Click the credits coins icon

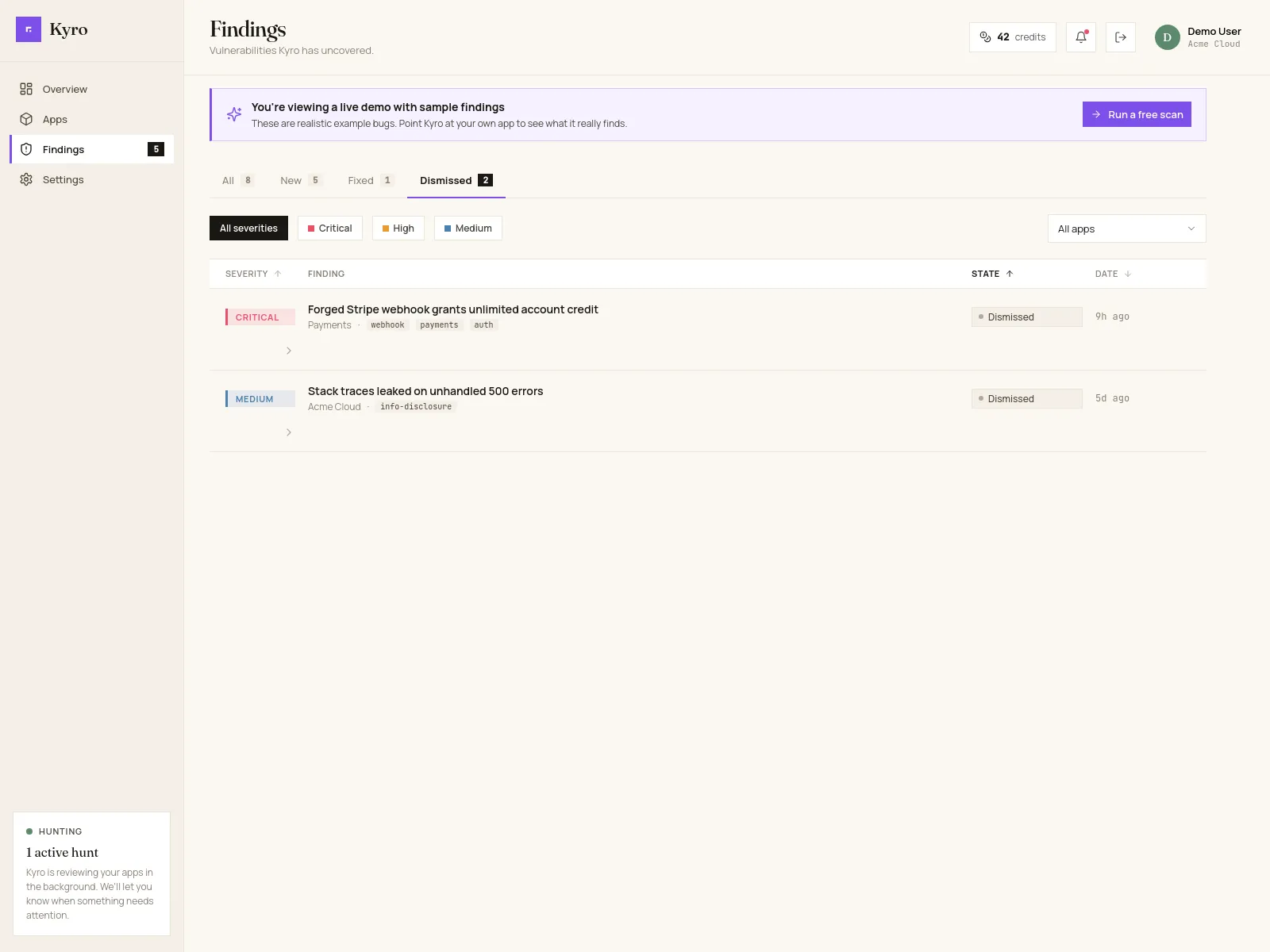coord(985,37)
